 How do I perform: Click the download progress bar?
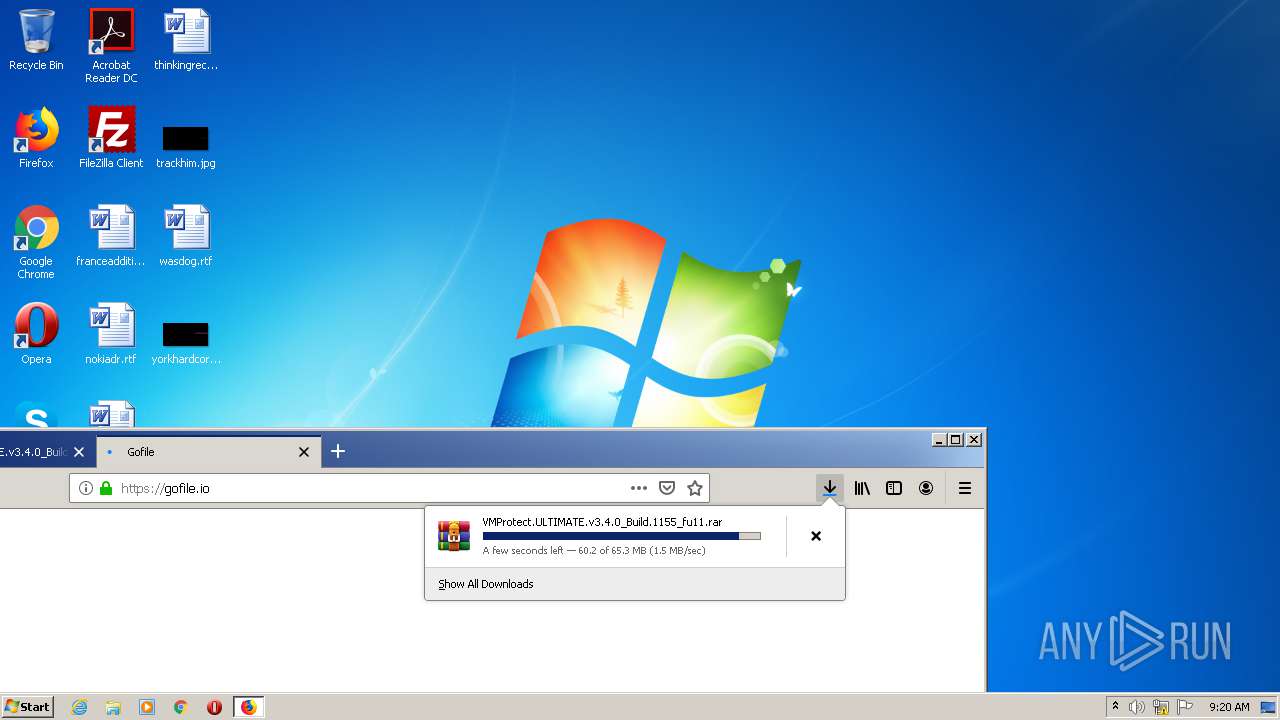click(621, 536)
